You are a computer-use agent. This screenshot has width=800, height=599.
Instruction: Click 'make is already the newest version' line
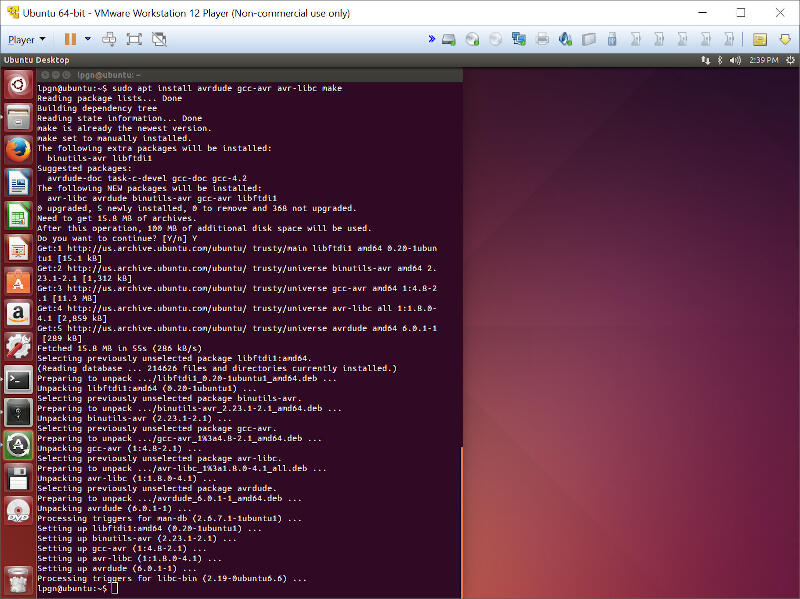click(x=124, y=128)
